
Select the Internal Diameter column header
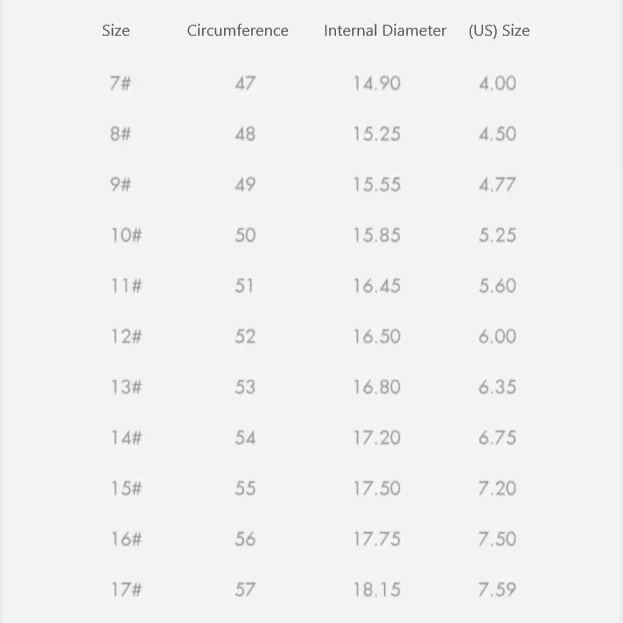(x=385, y=31)
